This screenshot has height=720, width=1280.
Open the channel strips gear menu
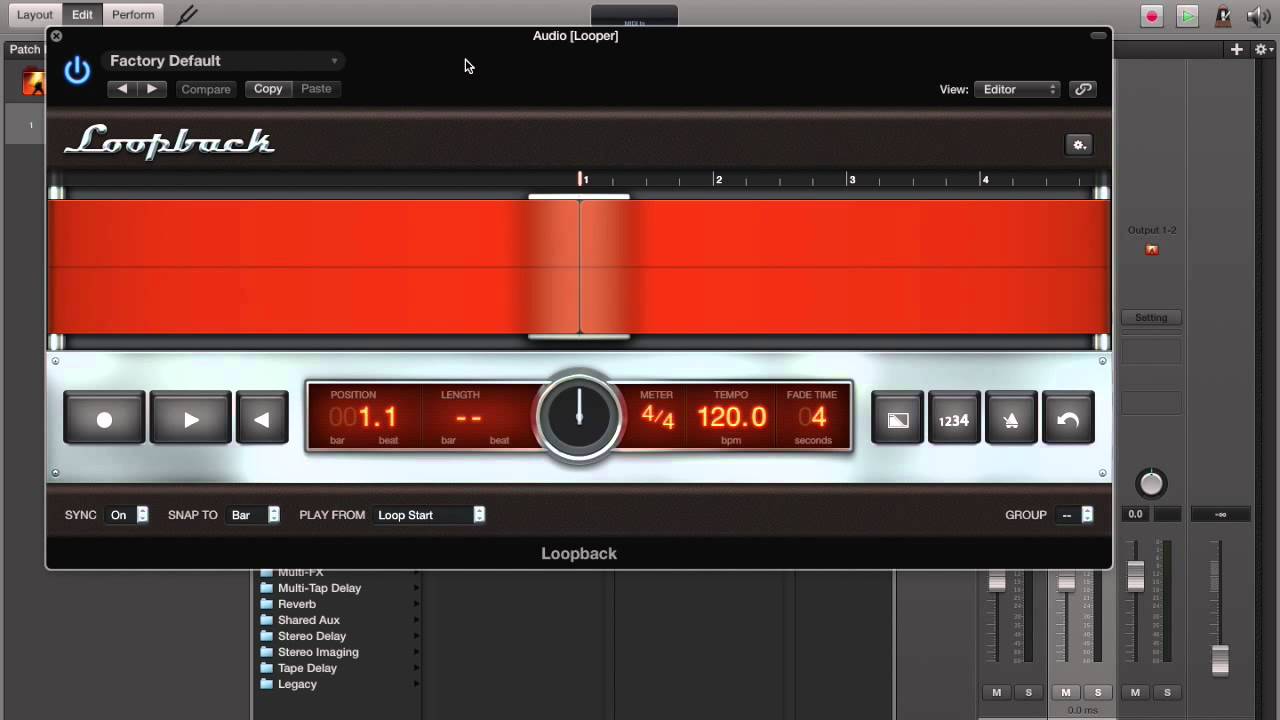pos(1262,49)
